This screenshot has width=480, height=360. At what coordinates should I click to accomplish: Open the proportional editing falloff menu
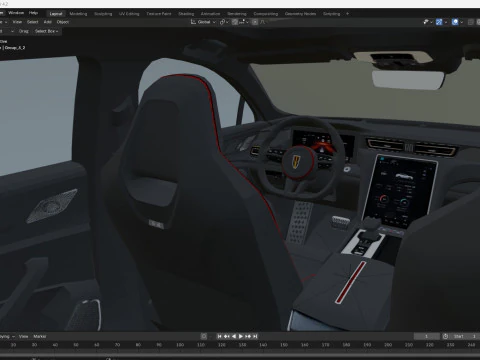(x=263, y=22)
